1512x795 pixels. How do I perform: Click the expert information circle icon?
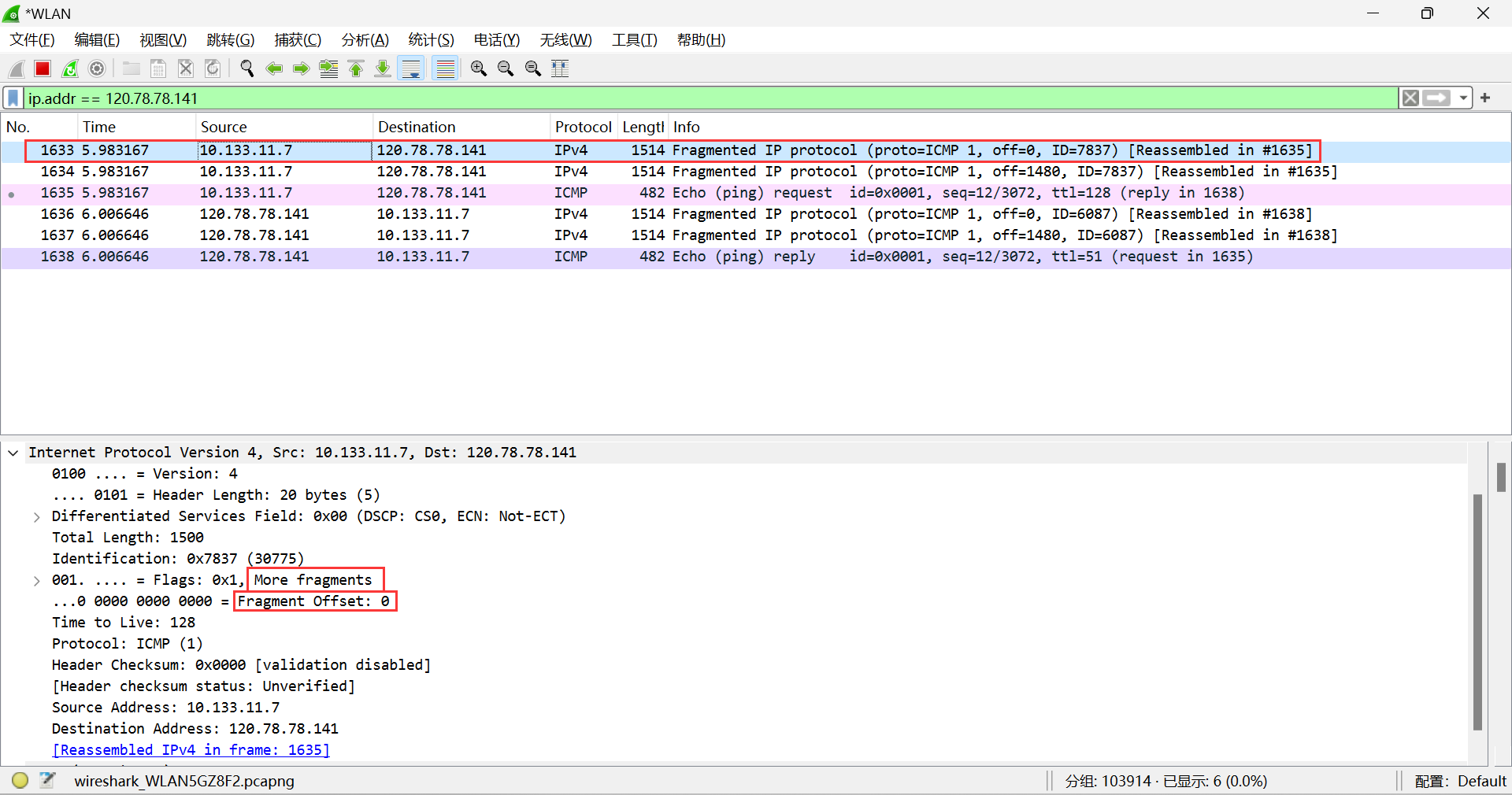20,780
